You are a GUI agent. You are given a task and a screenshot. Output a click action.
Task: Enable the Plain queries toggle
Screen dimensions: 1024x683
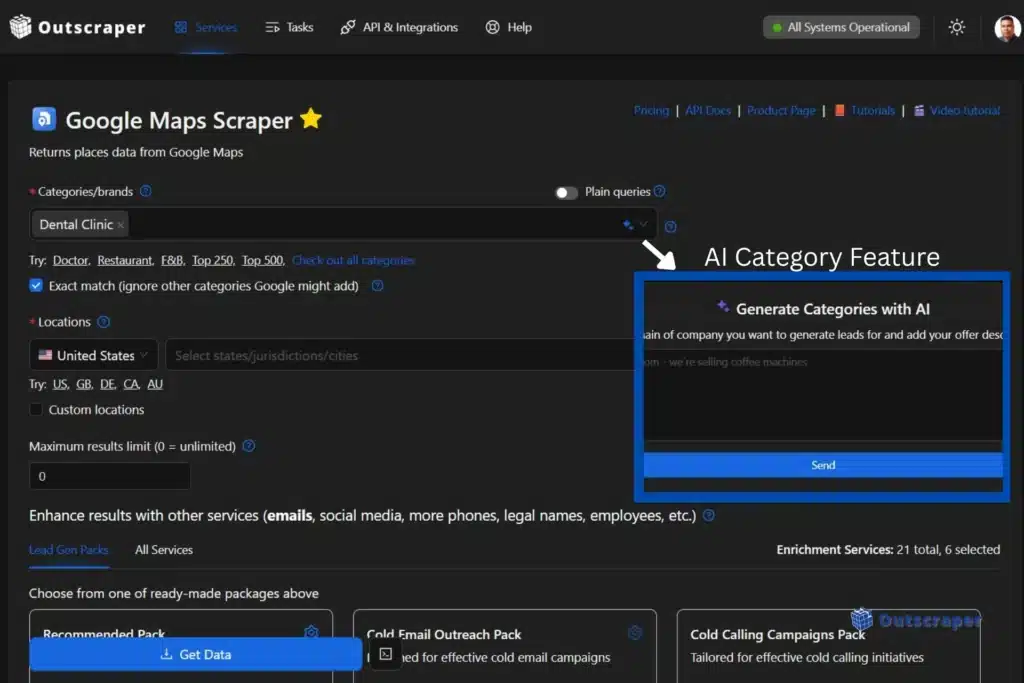coord(566,192)
